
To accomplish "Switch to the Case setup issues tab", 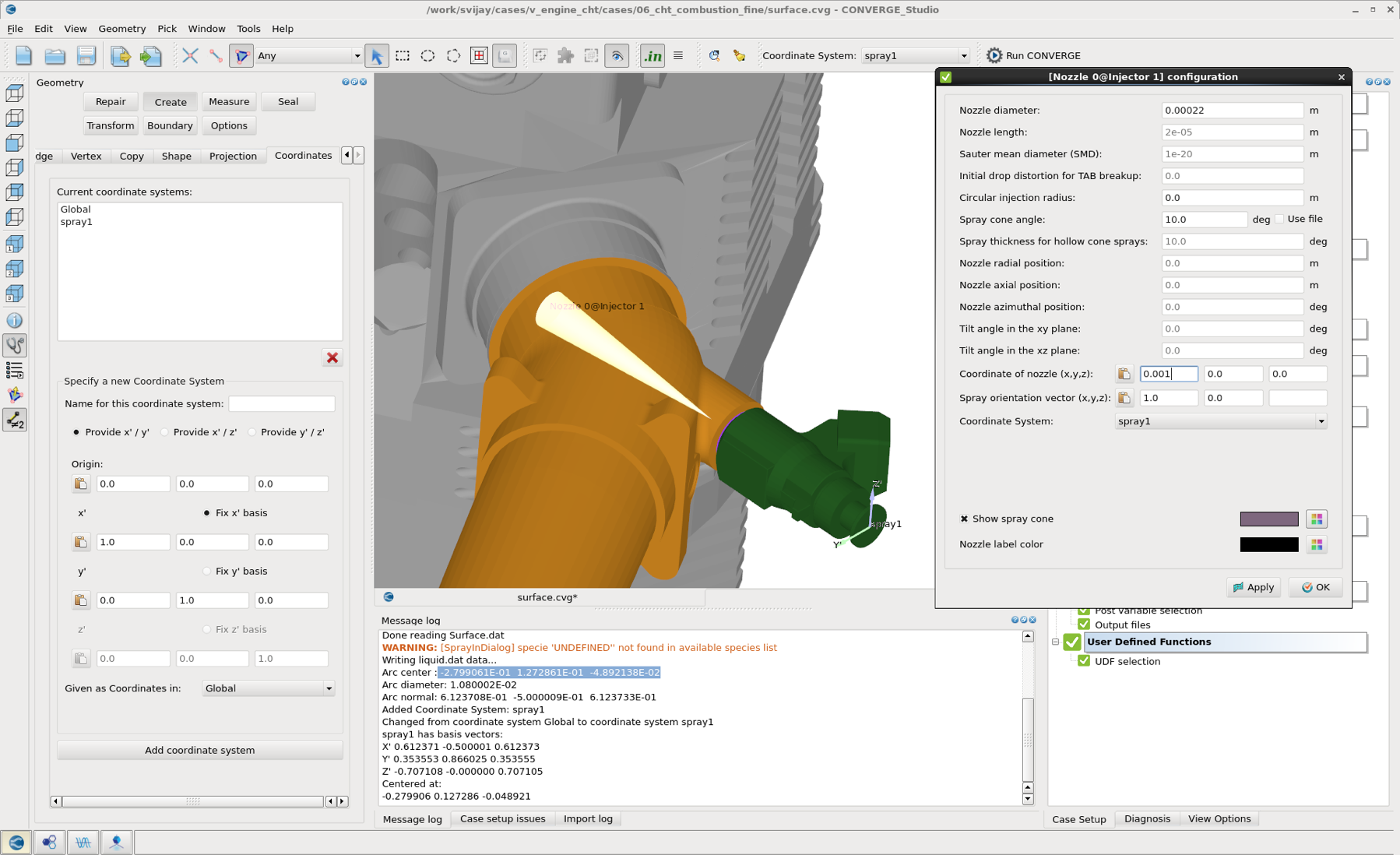I will point(502,818).
